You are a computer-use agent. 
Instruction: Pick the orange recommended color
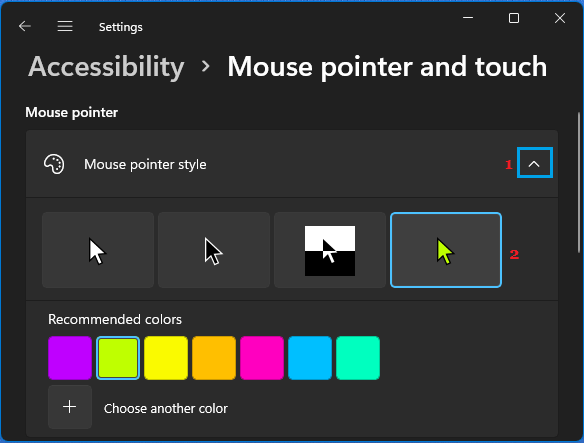[x=214, y=358]
